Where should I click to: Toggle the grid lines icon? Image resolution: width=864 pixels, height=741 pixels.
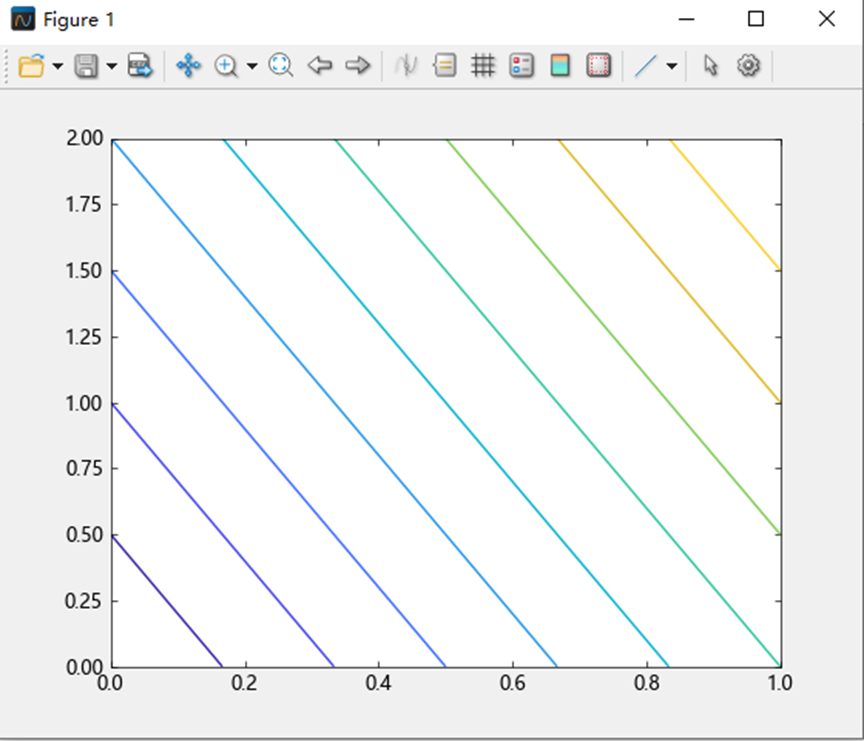click(483, 66)
